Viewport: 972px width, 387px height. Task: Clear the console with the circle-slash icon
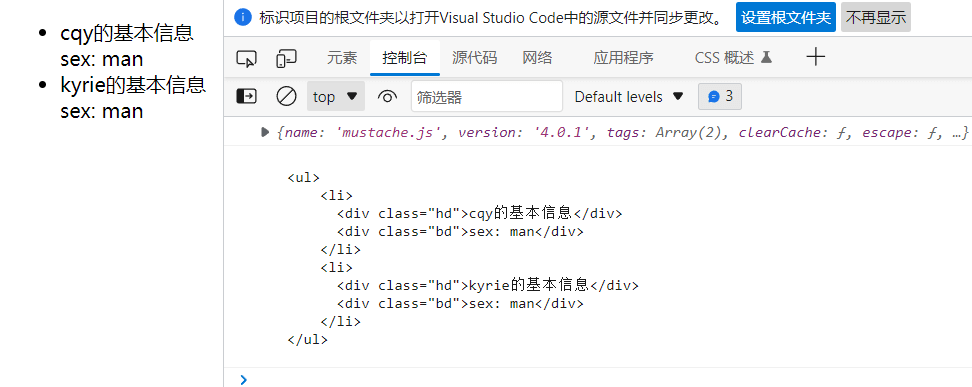coord(286,97)
